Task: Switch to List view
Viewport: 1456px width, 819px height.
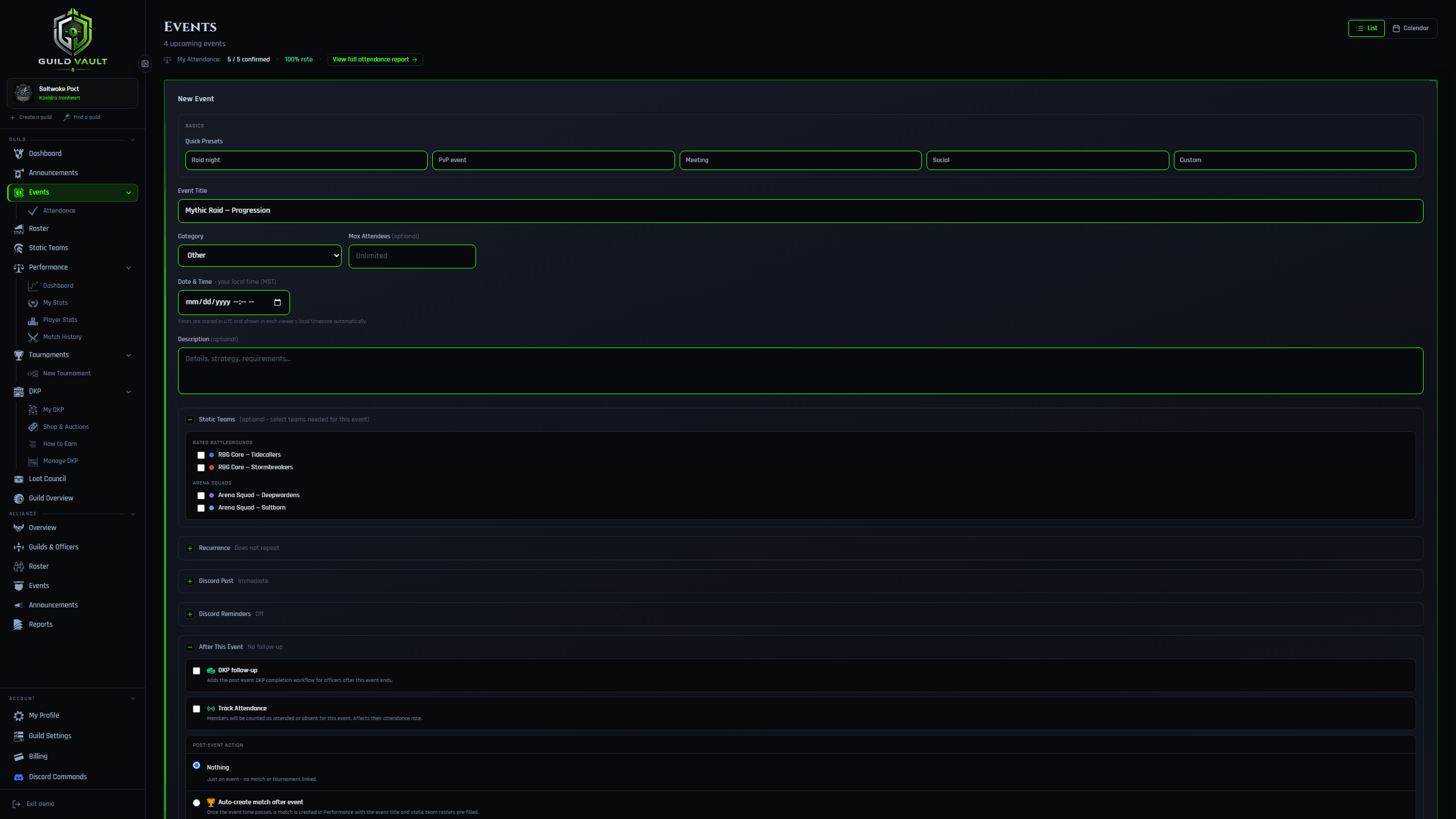Action: (x=1367, y=28)
